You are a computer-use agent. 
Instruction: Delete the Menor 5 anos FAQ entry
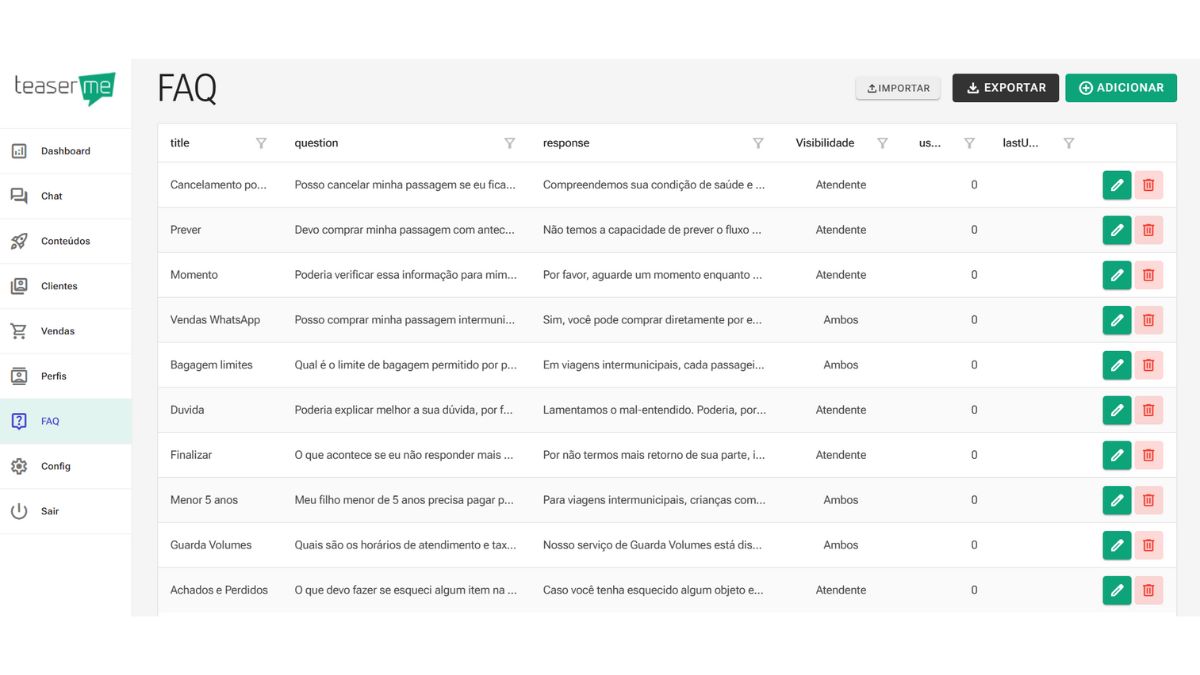(x=1149, y=500)
